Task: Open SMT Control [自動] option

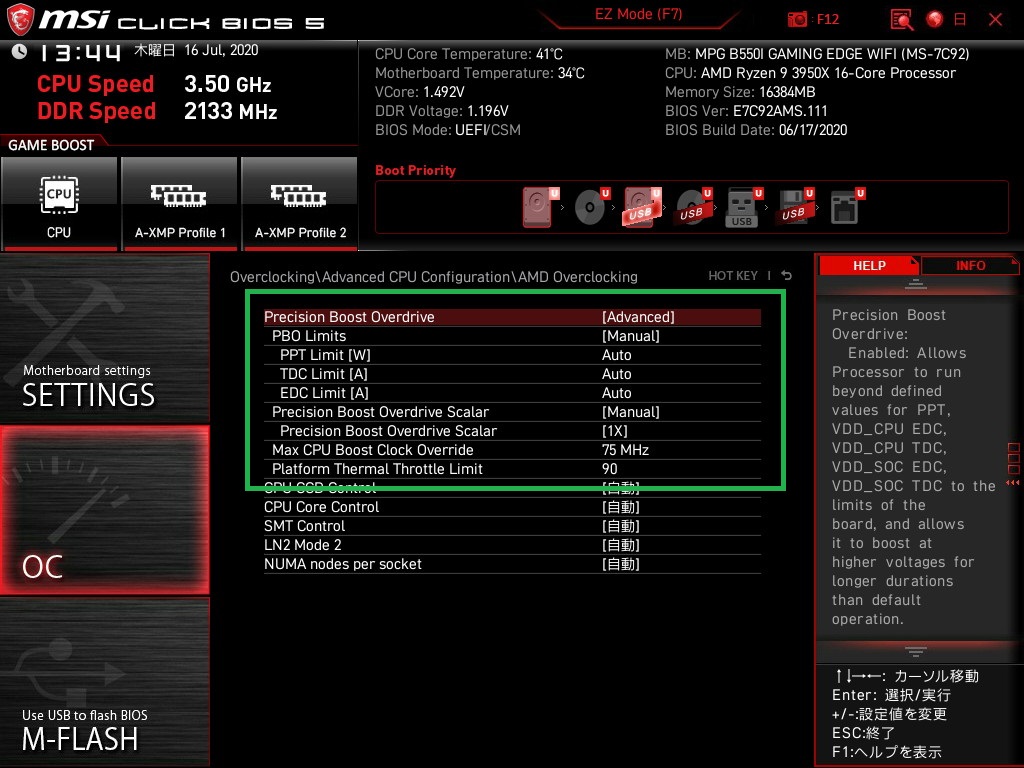Action: coord(620,526)
